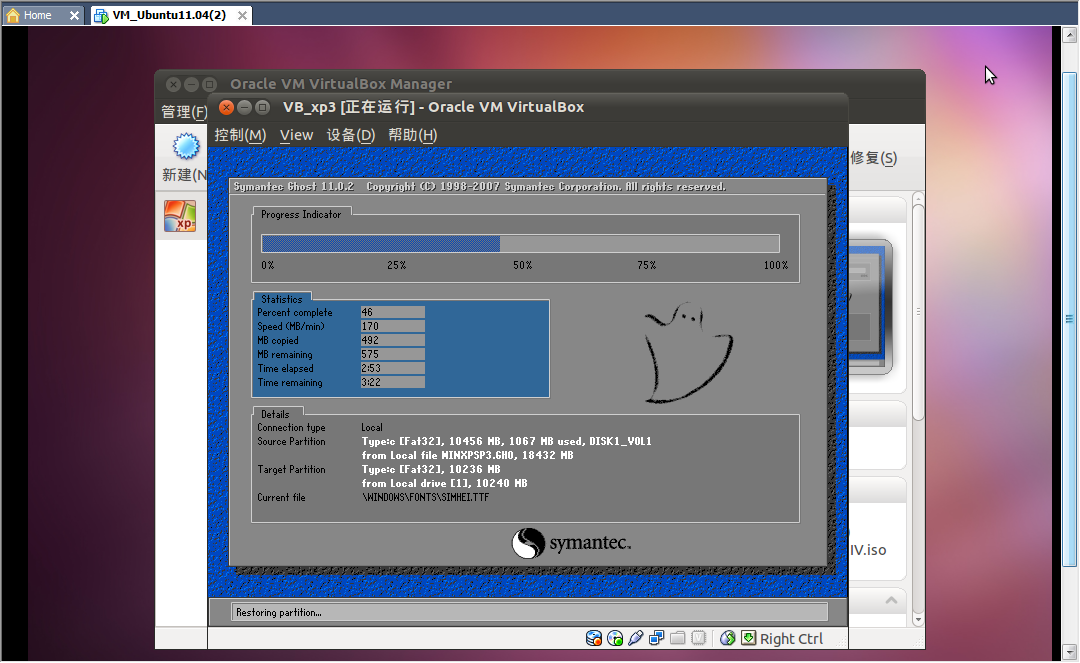
Task: Collapse the section chevron in Manager details
Action: [891, 600]
